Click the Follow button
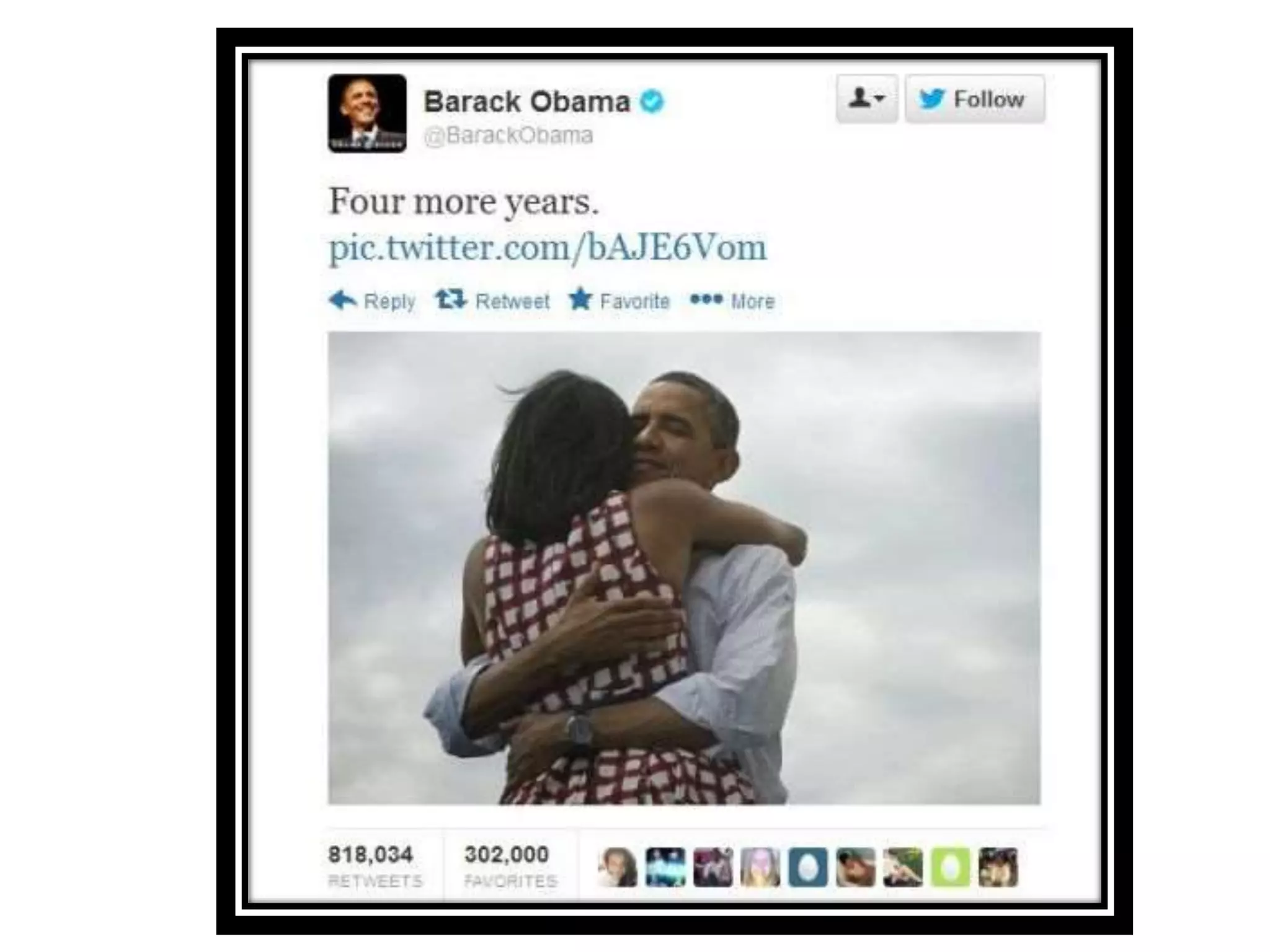Screen dimensions: 1270x952 pyautogui.click(x=975, y=99)
